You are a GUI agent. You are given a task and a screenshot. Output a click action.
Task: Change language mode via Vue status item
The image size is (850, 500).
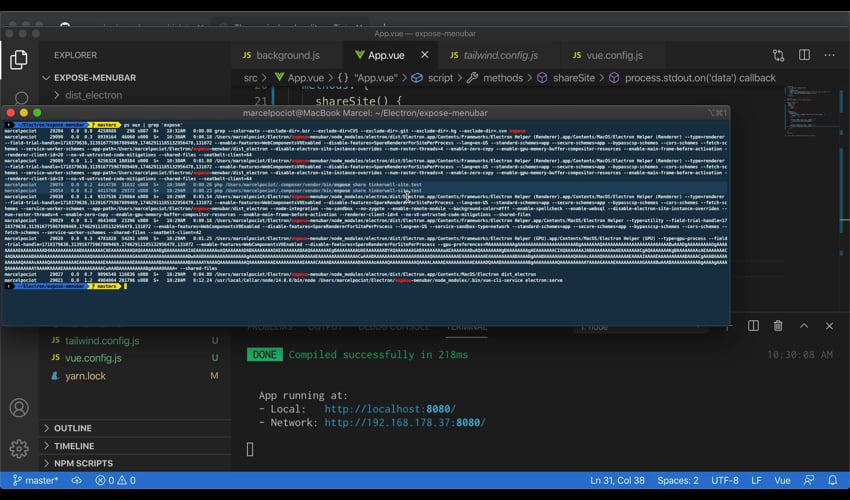point(782,480)
